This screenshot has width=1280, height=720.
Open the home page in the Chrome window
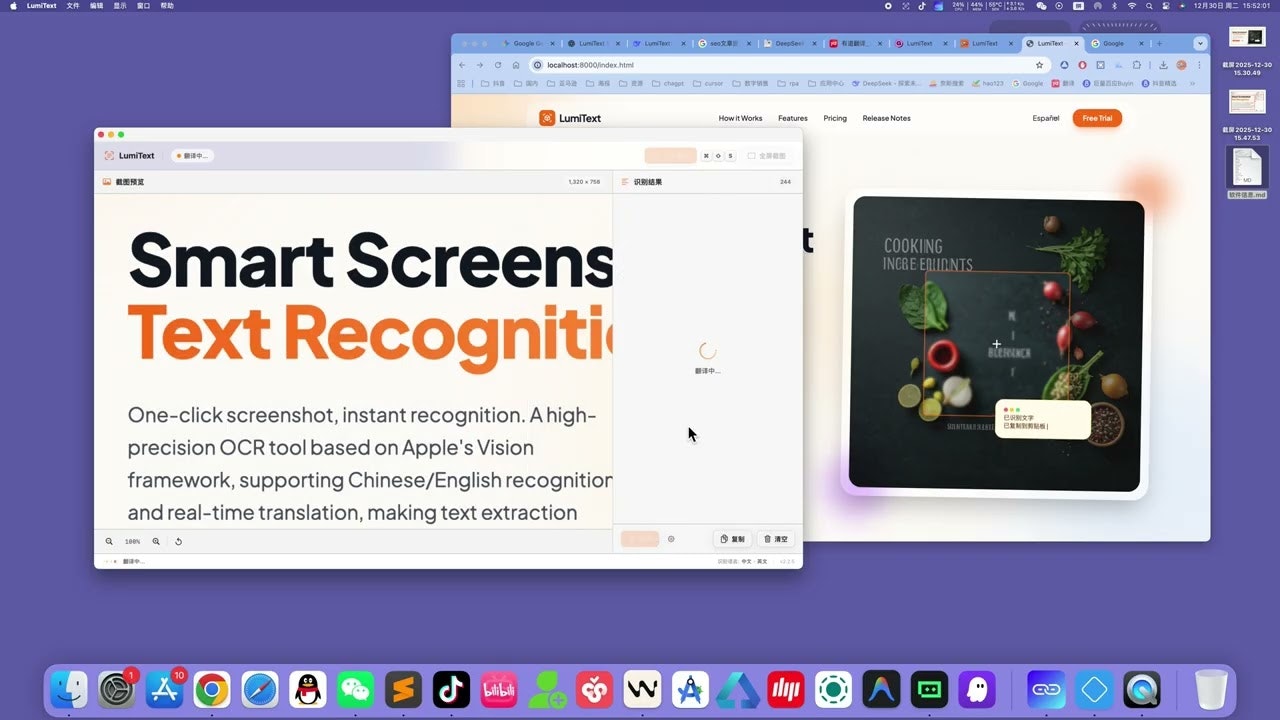(516, 65)
